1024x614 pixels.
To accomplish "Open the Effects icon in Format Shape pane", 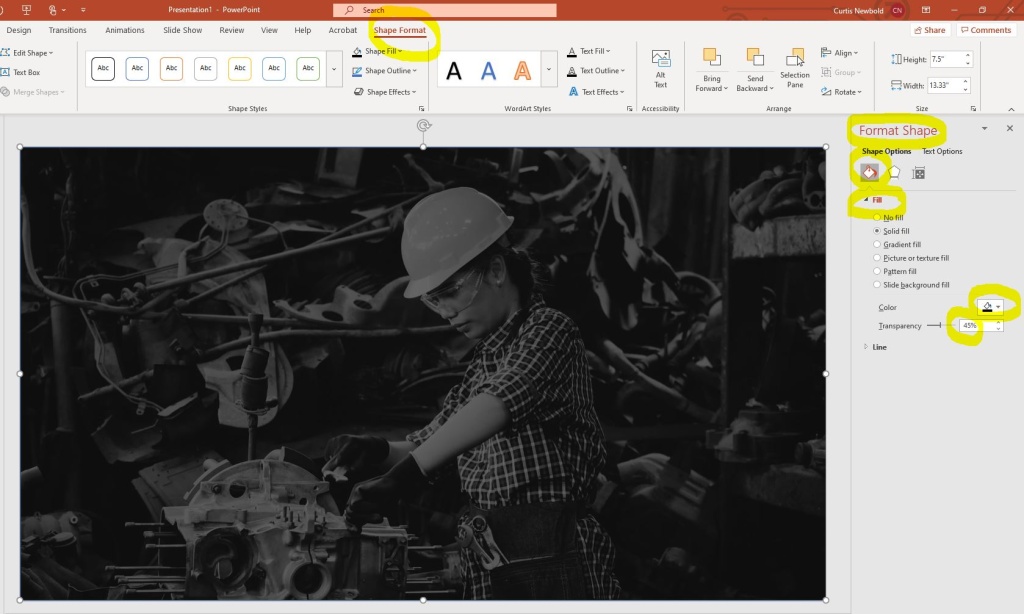I will (894, 171).
